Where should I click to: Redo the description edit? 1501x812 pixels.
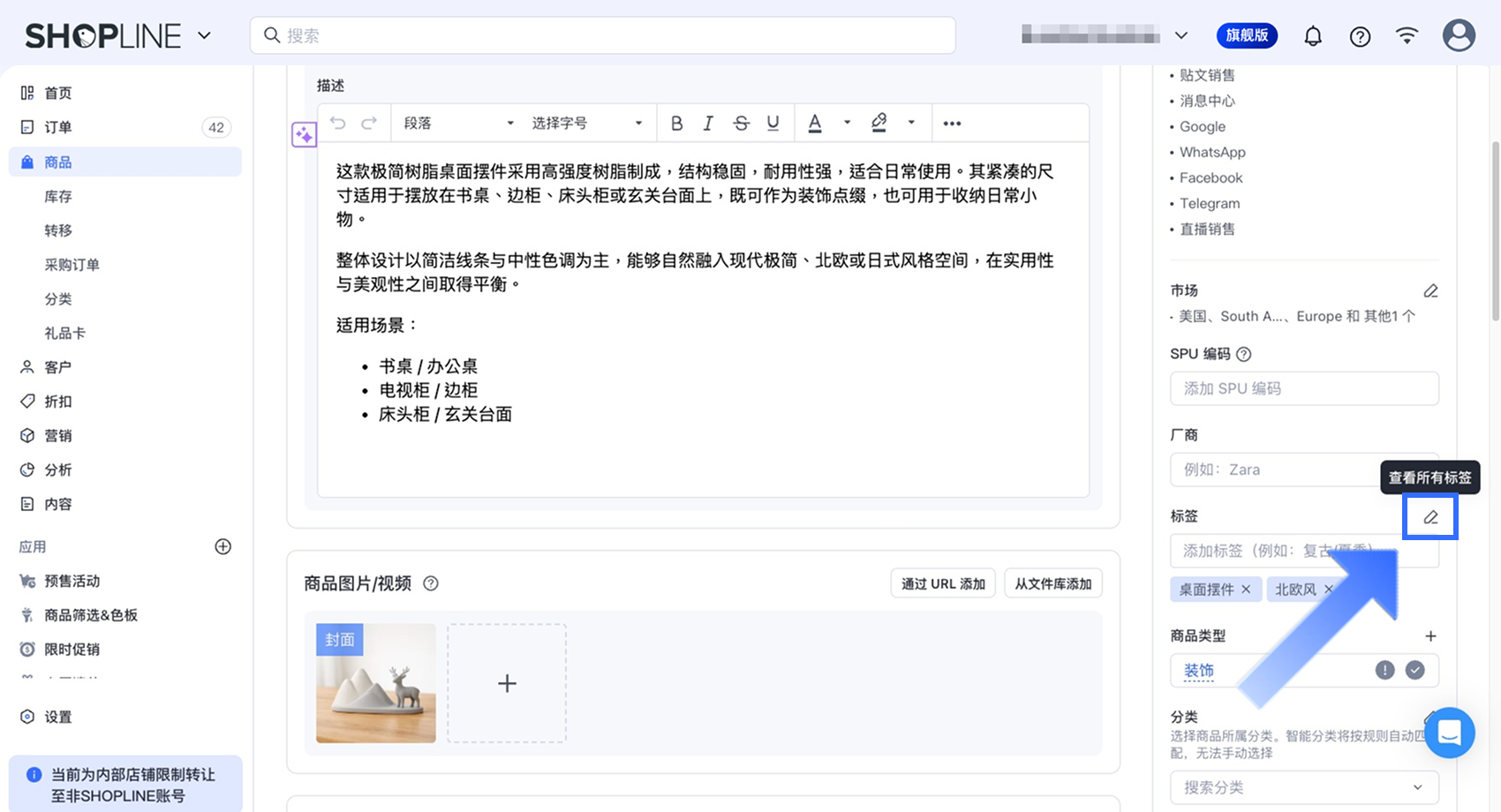click(x=369, y=123)
